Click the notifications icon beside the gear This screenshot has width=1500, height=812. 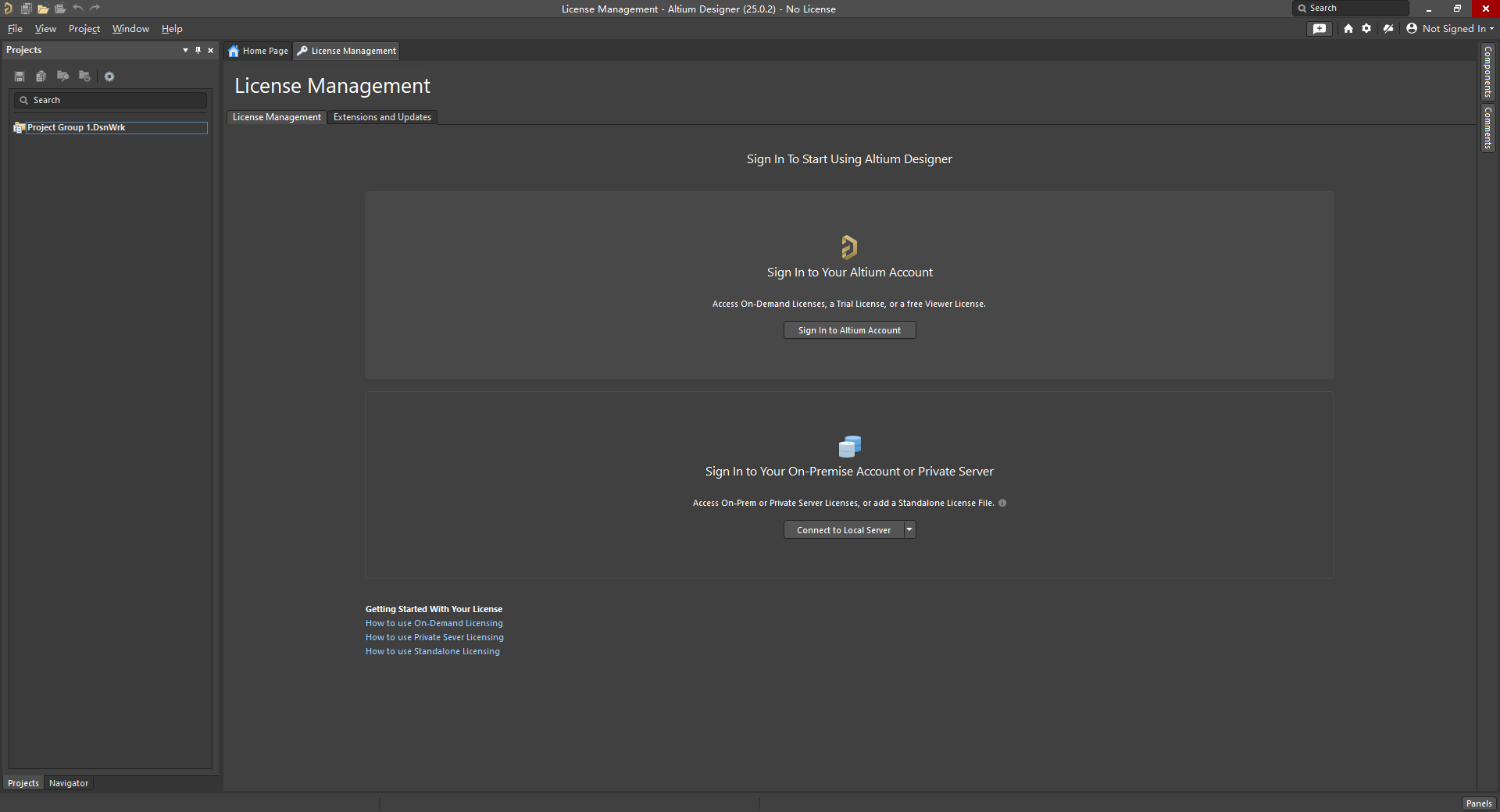click(1388, 29)
